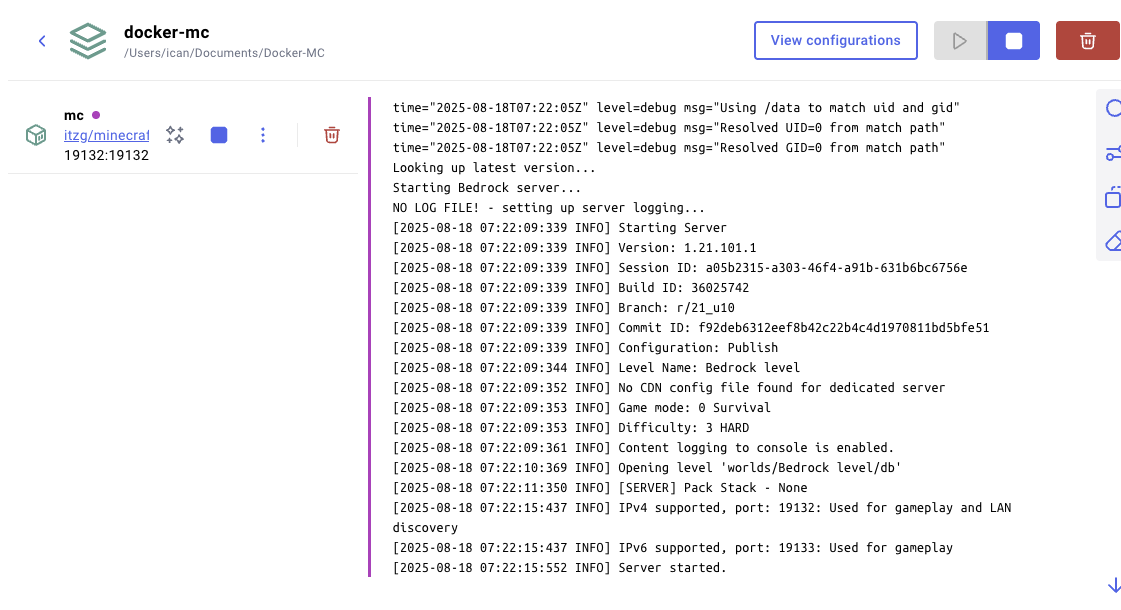Click the docker-mc title text

pyautogui.click(x=167, y=32)
